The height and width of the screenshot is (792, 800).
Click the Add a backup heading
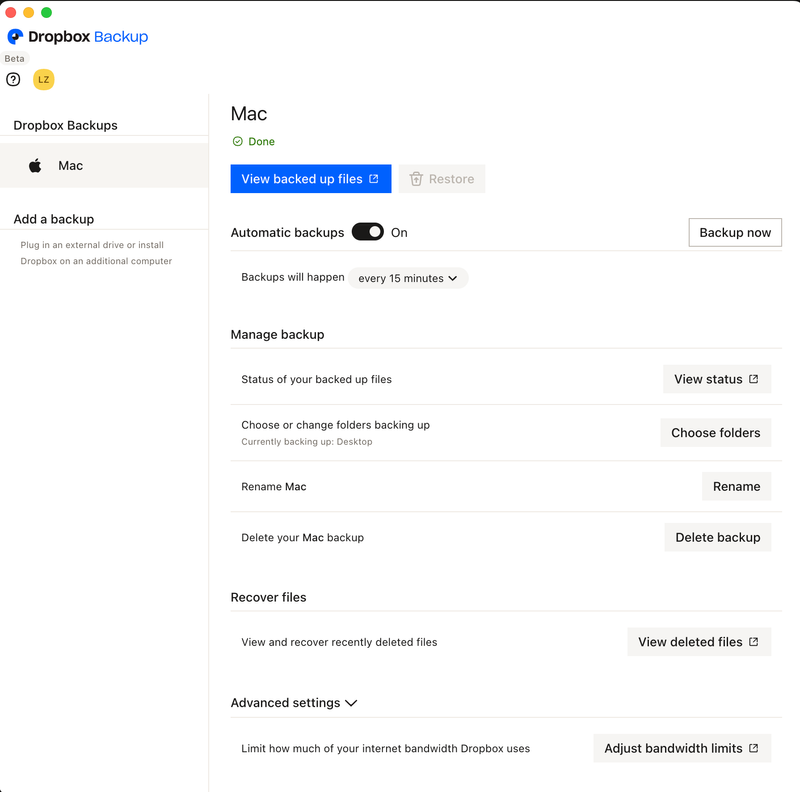(54, 219)
